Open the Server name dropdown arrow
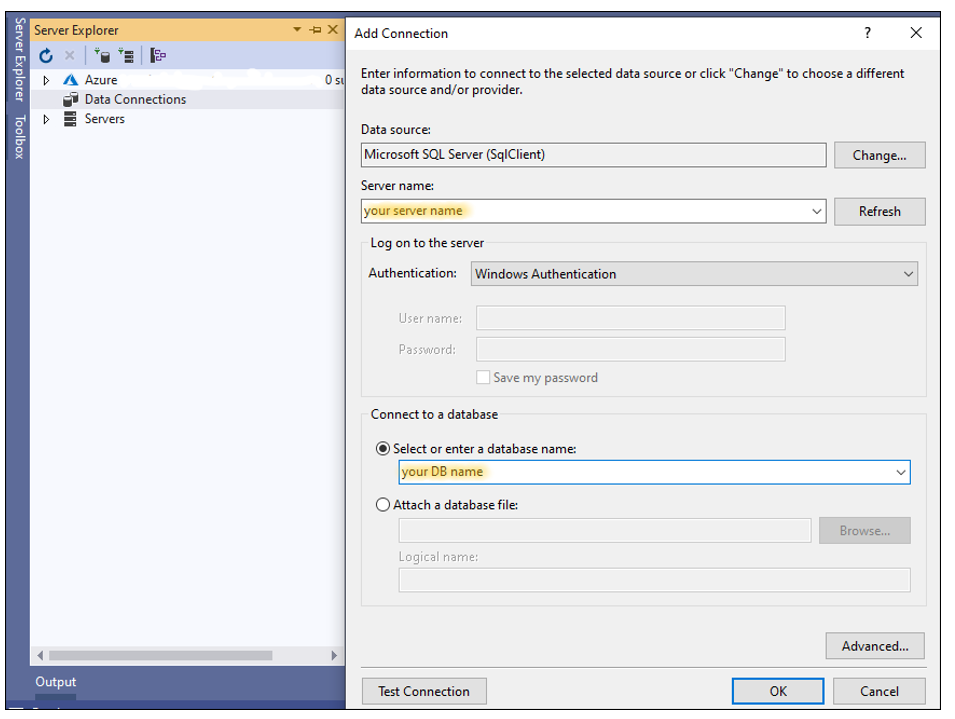This screenshot has height=719, width=955. (816, 211)
